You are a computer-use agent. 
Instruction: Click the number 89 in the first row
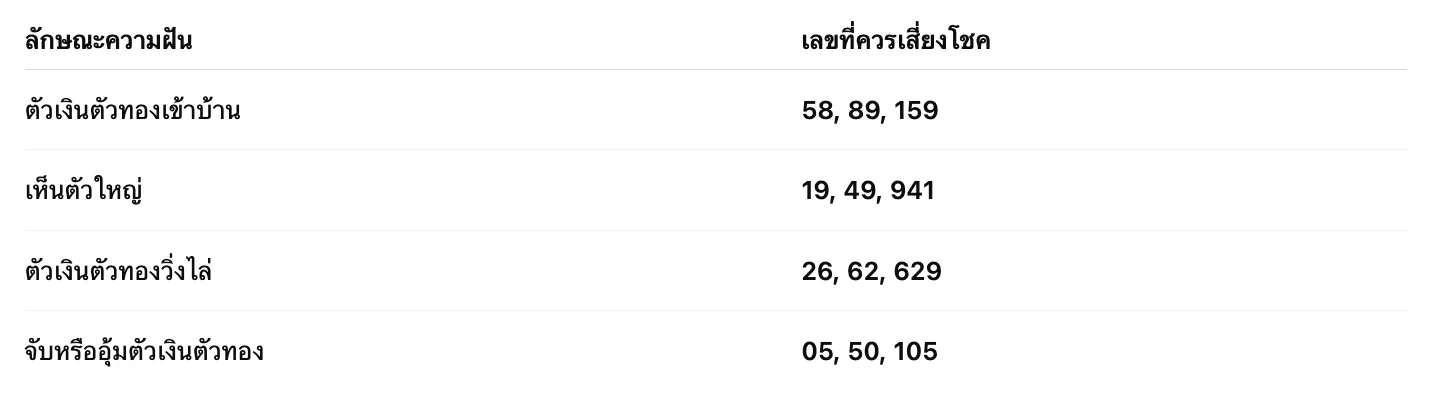point(863,110)
